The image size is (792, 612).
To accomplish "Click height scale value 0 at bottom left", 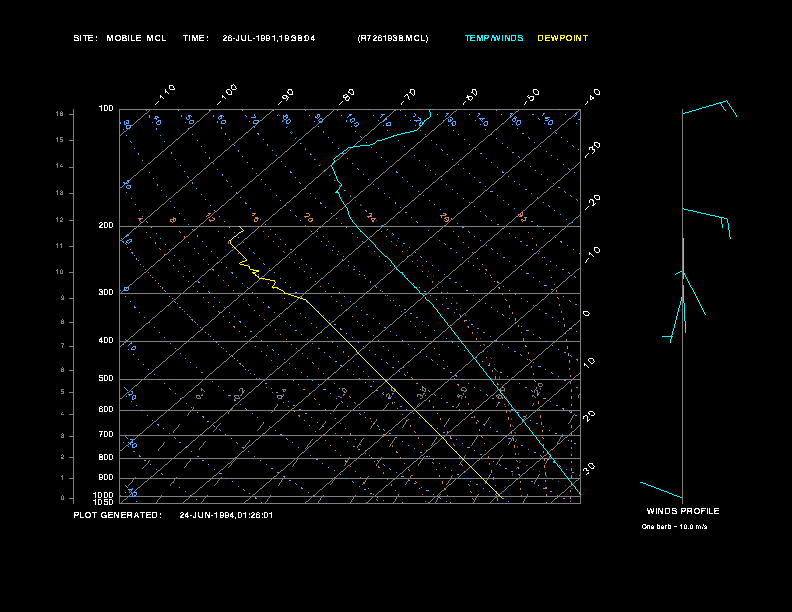I will point(63,498).
